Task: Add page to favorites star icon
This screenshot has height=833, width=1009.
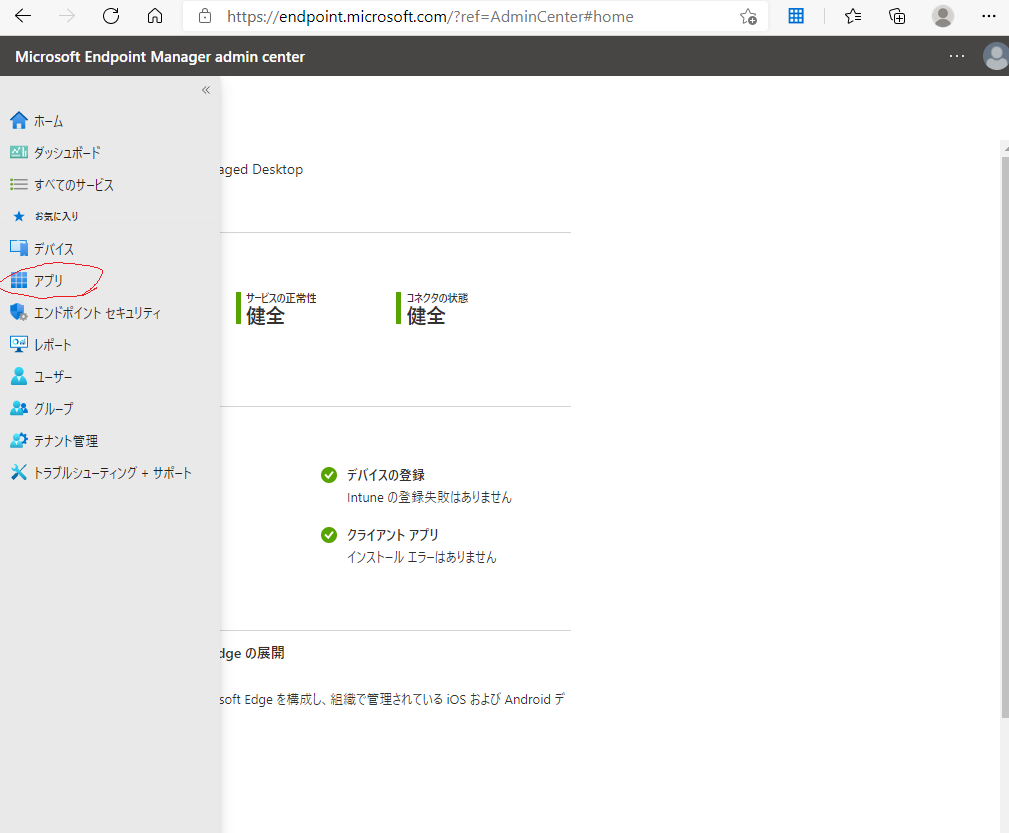Action: pyautogui.click(x=748, y=17)
